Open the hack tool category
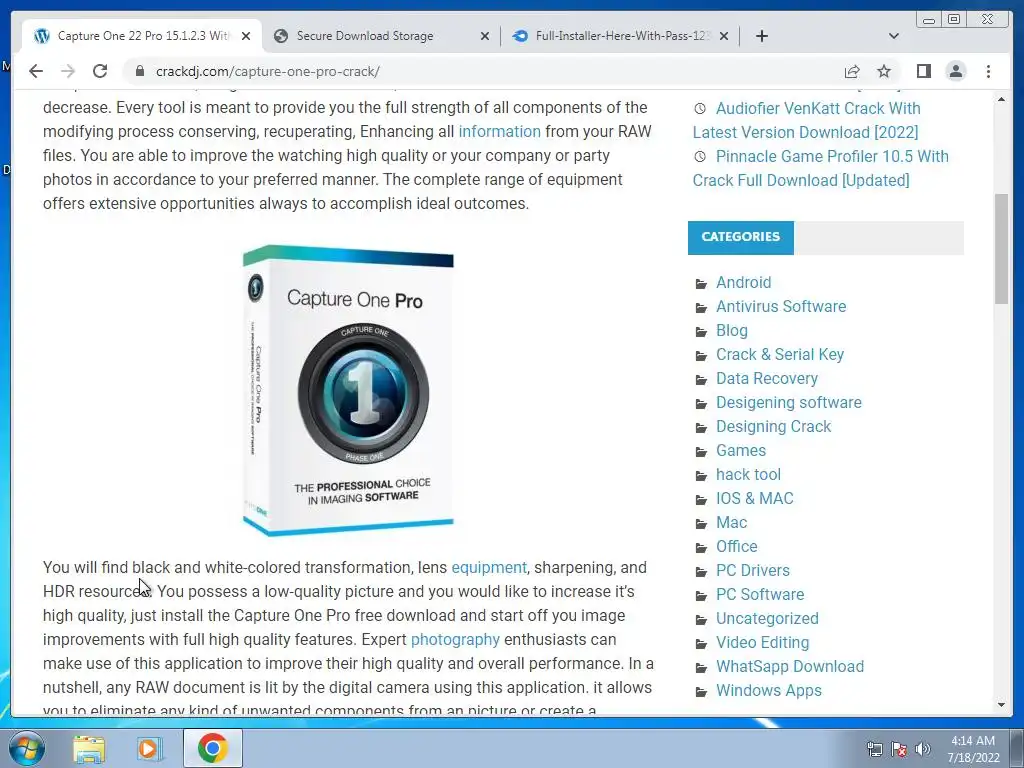1024x768 pixels. [748, 474]
